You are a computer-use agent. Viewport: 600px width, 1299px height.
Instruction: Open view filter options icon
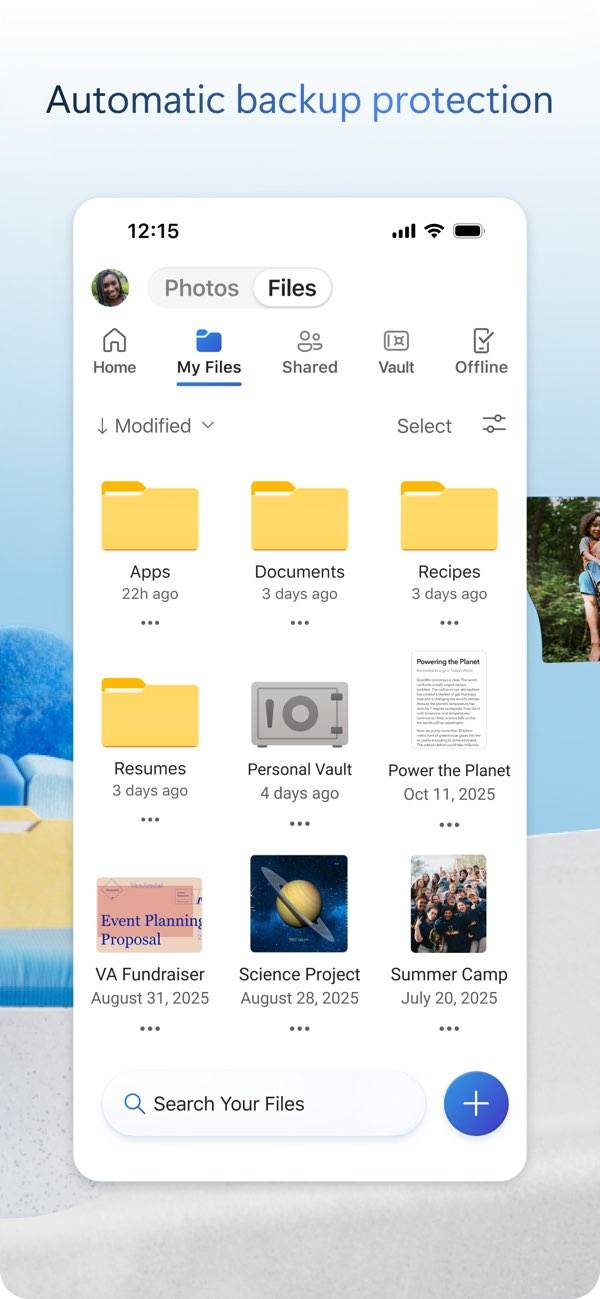pos(494,425)
